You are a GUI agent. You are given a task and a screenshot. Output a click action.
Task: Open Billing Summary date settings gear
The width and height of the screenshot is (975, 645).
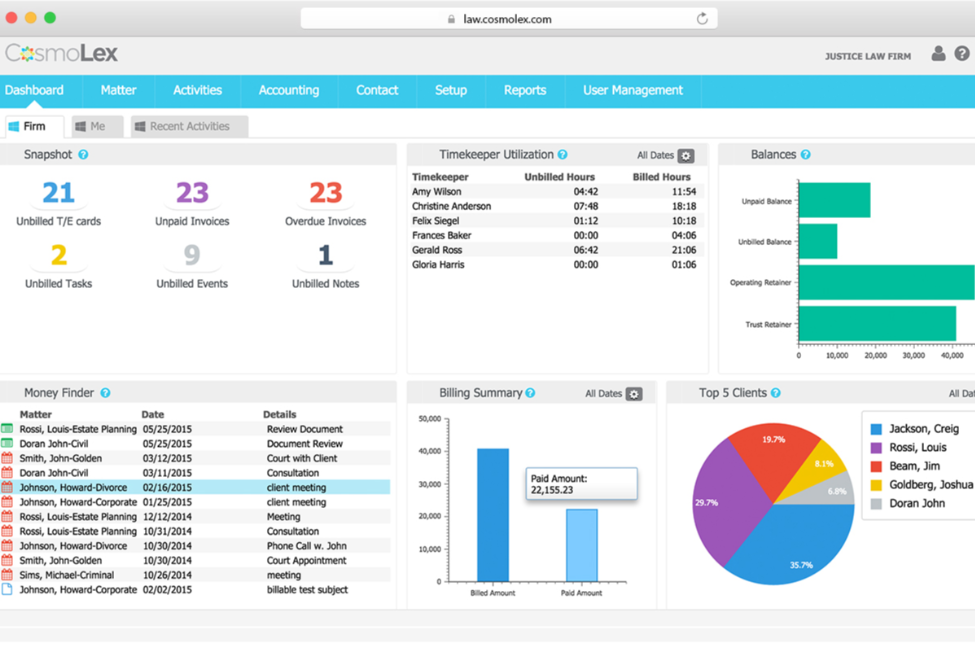tap(634, 394)
